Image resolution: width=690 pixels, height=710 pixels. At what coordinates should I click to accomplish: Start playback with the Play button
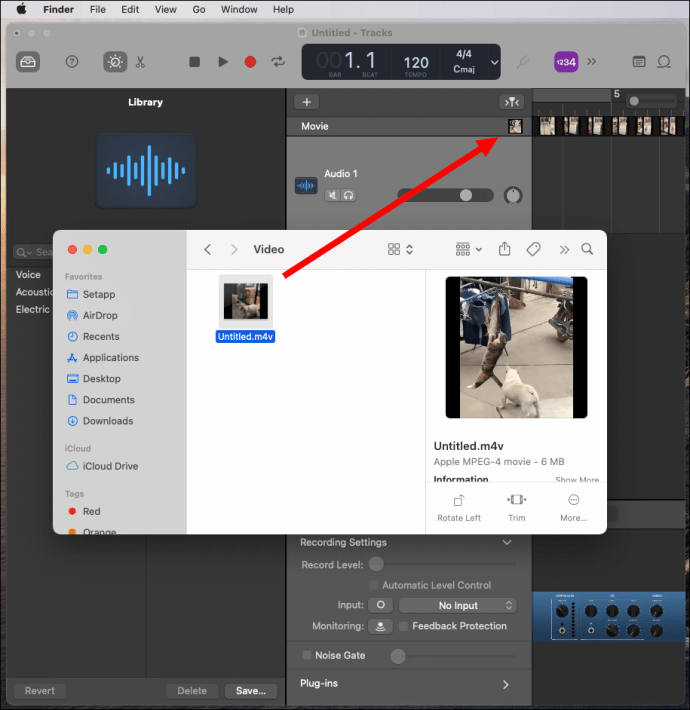[x=223, y=62]
